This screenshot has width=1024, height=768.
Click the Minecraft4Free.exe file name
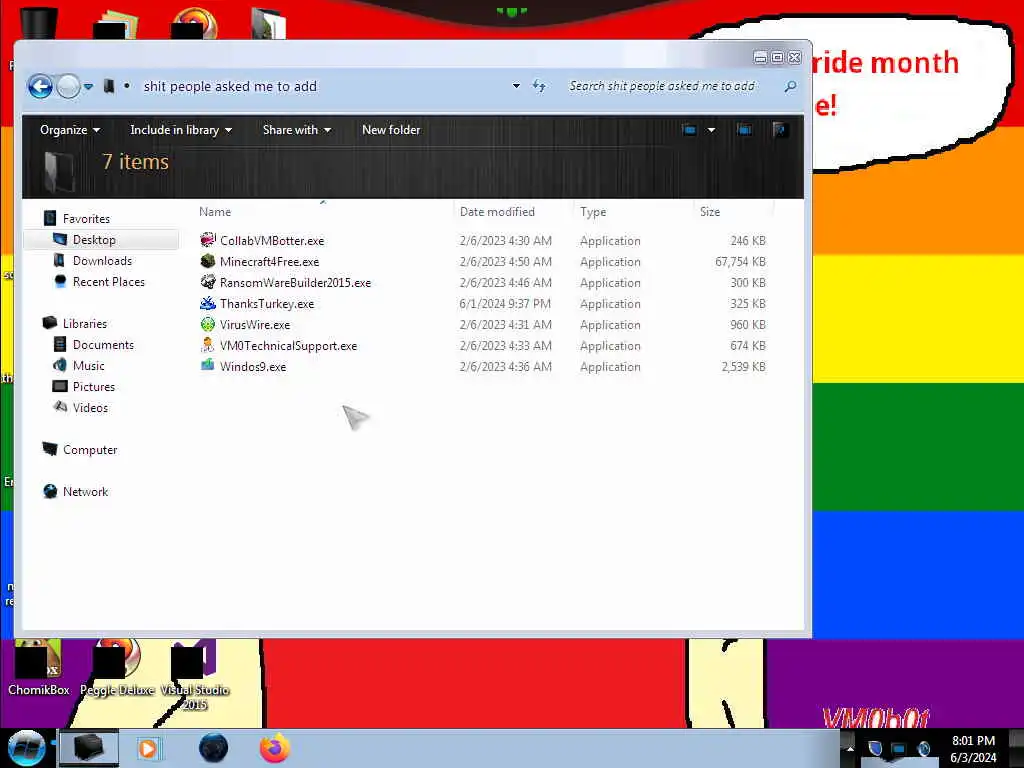[x=269, y=261]
